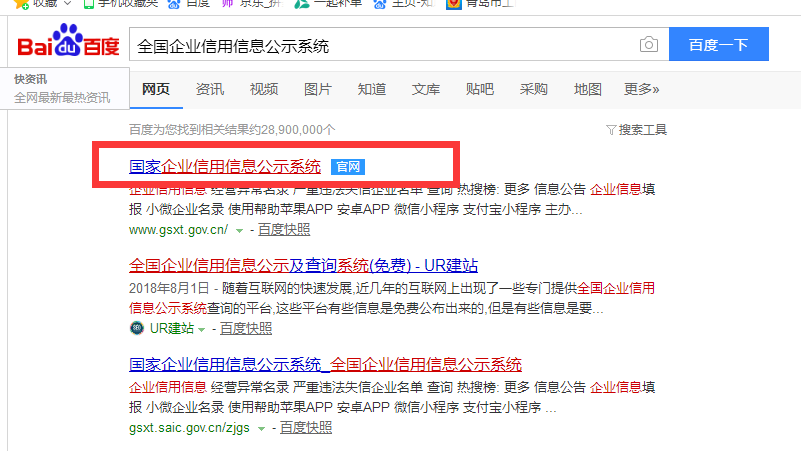Open the 知道 tab
Viewport: 801px width, 451px height.
[x=372, y=89]
